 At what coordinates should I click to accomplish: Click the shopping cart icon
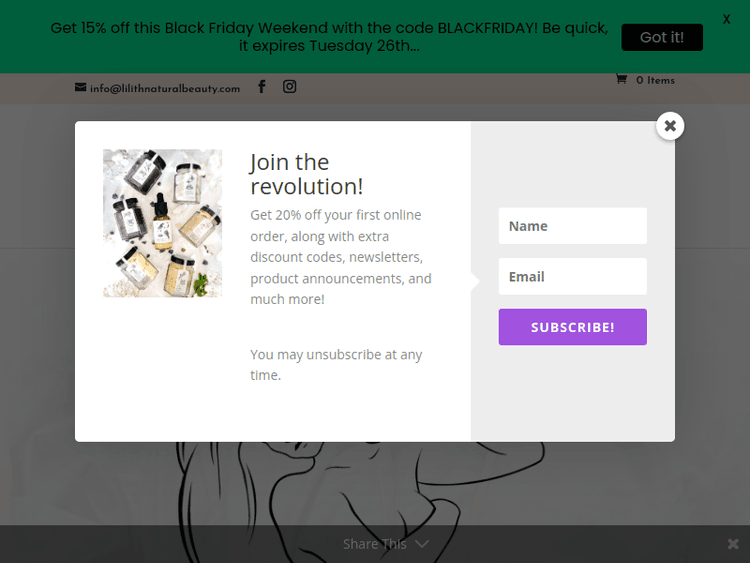tap(621, 80)
